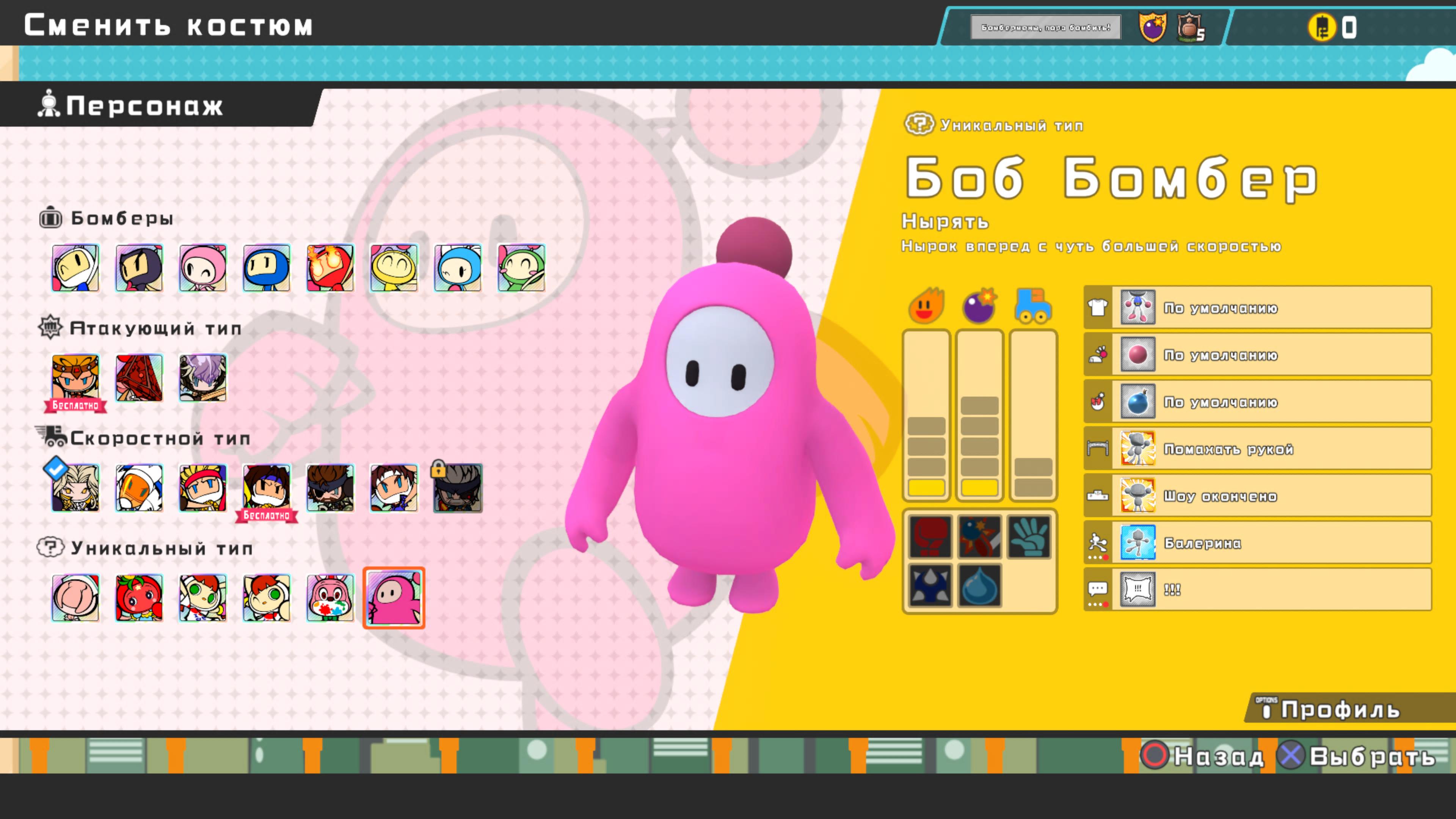Change the 'Помахать рукой' entrance pose
1456x819 pixels.
pos(1258,448)
